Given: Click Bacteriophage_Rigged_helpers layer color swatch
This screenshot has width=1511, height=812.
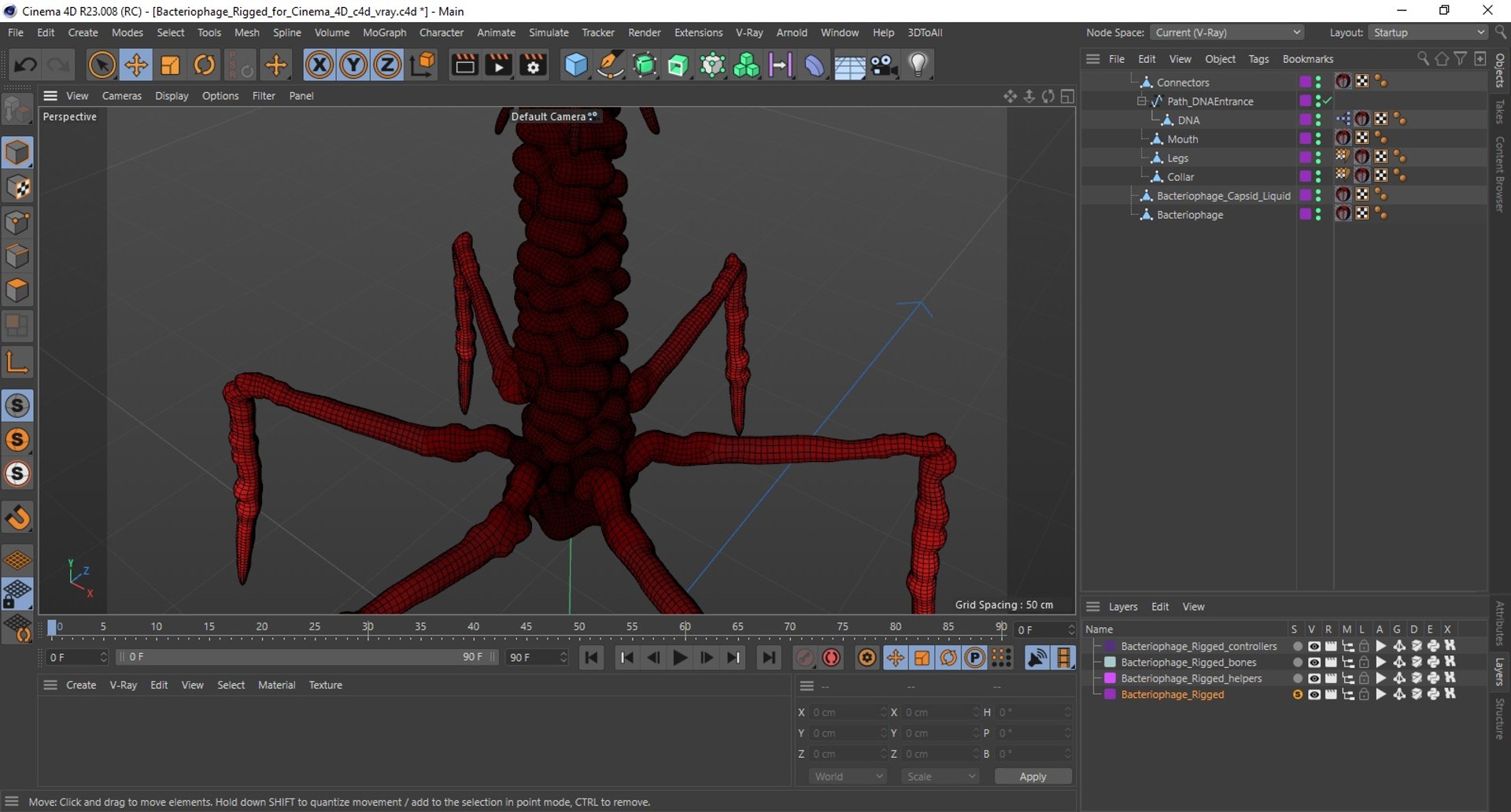Looking at the screenshot, I should point(1110,678).
